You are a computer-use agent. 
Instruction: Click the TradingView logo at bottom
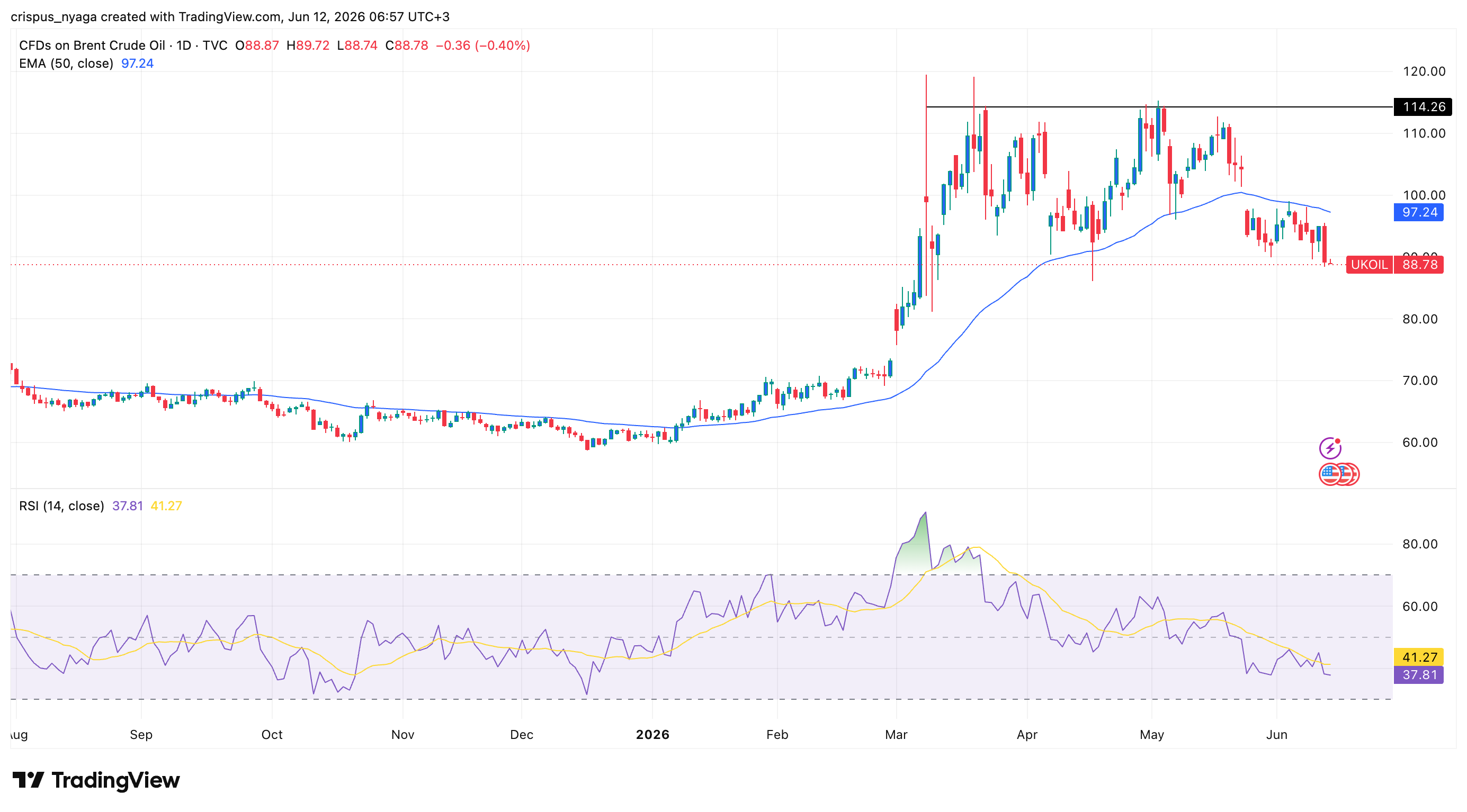click(x=96, y=780)
